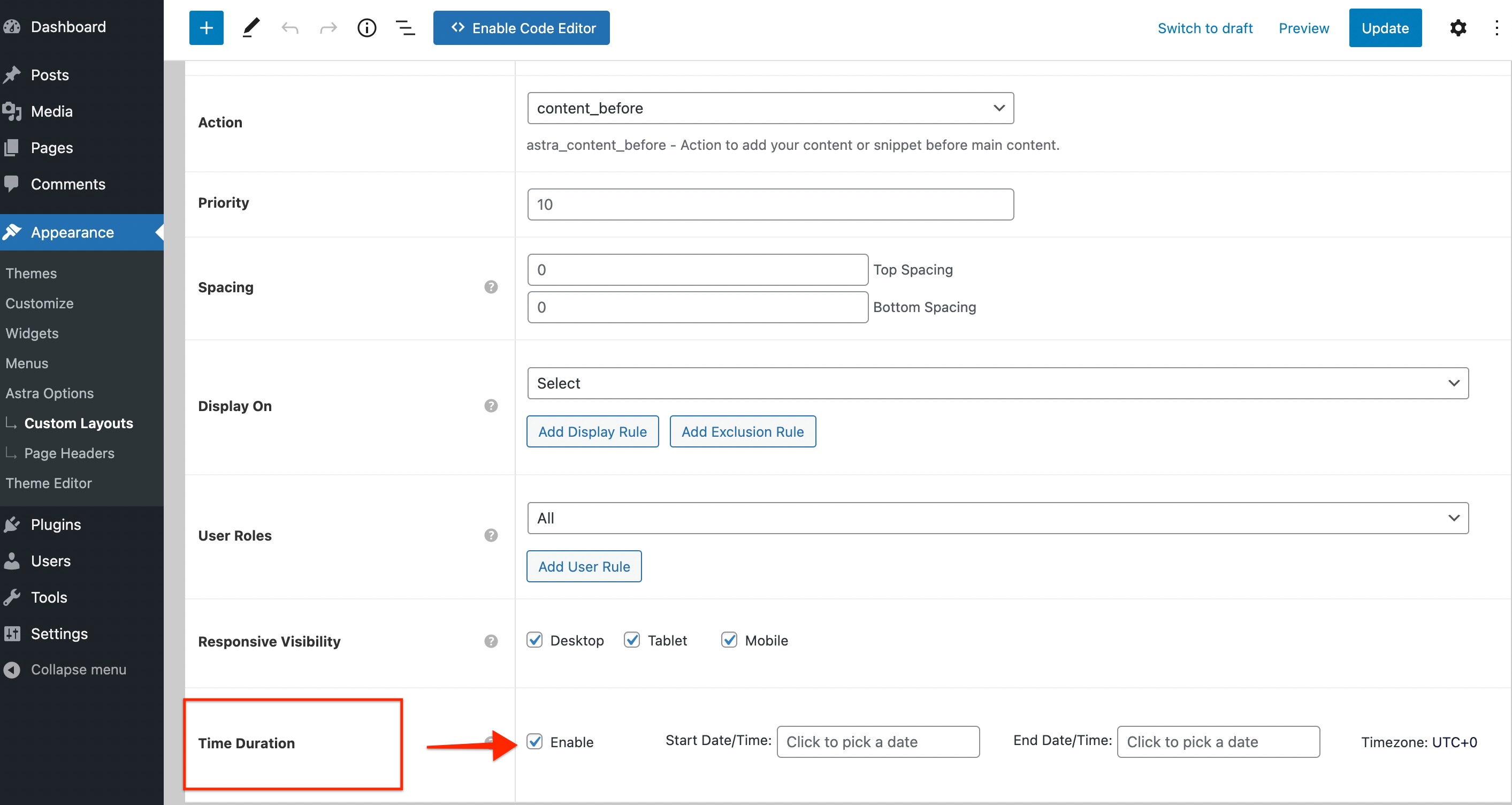Viewport: 1512px width, 805px height.
Task: Click Add Exclusion Rule button
Action: (743, 431)
